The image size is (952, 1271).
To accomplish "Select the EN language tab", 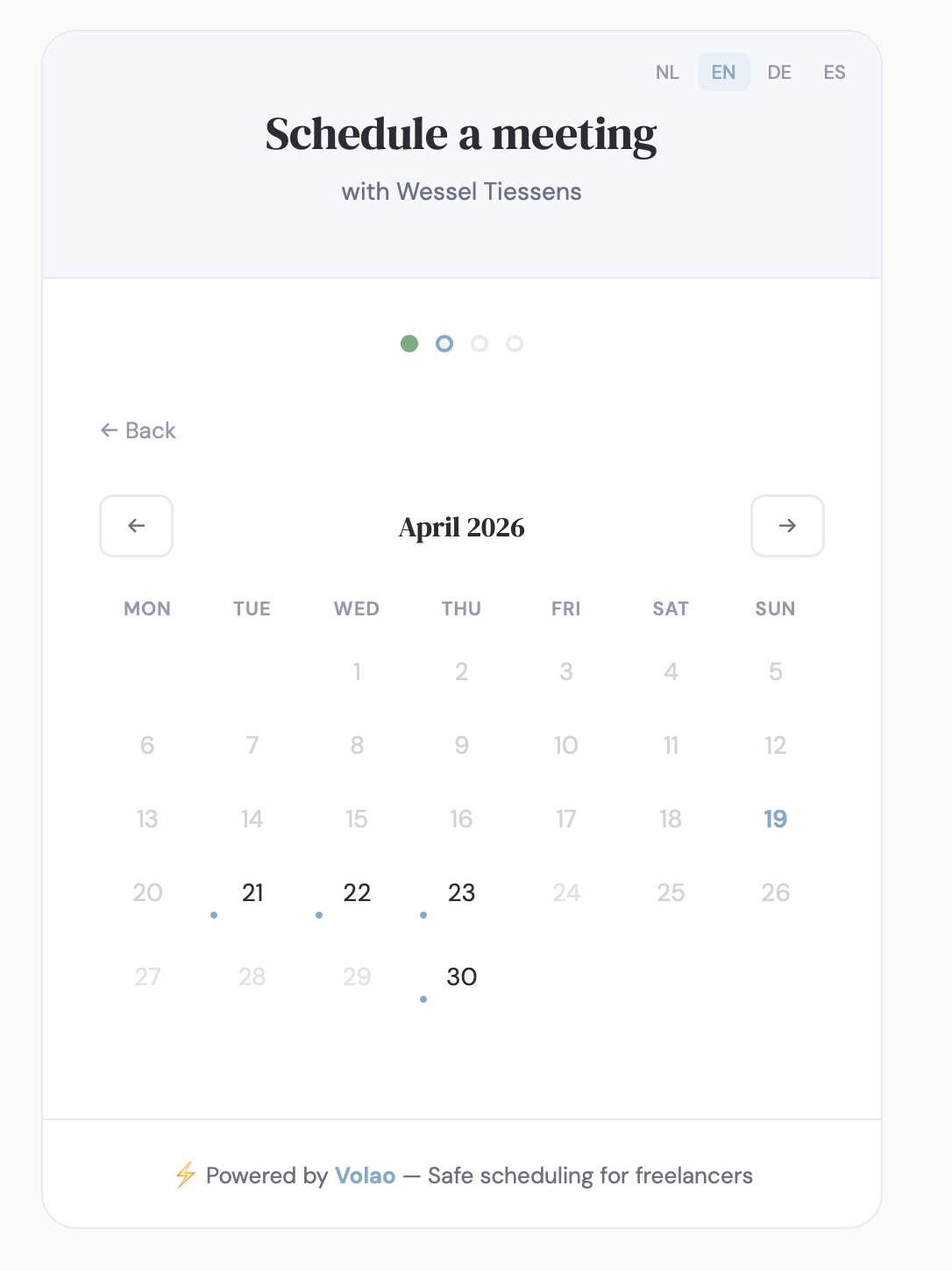I will [722, 72].
